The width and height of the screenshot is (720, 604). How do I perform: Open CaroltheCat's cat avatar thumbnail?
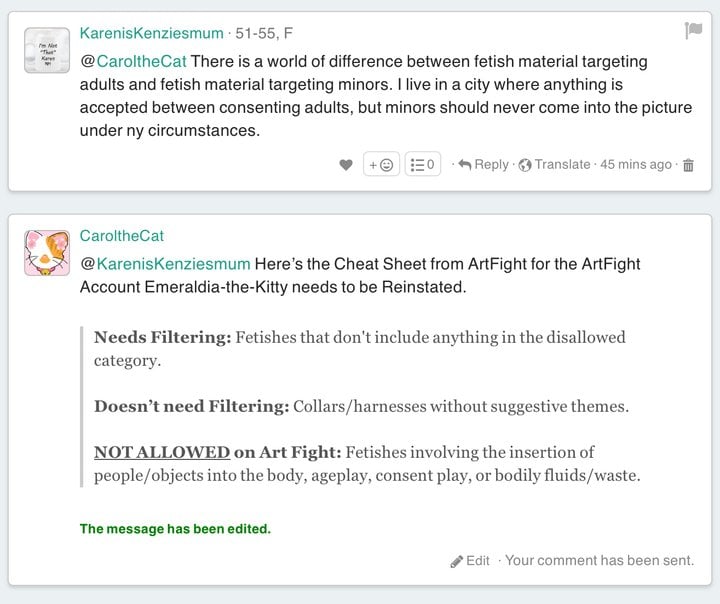point(47,253)
